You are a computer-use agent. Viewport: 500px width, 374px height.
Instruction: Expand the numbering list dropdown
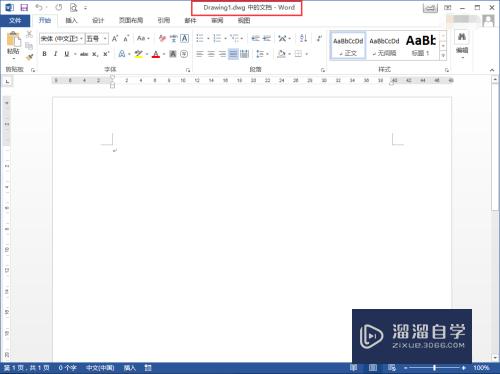pyautogui.click(x=226, y=39)
